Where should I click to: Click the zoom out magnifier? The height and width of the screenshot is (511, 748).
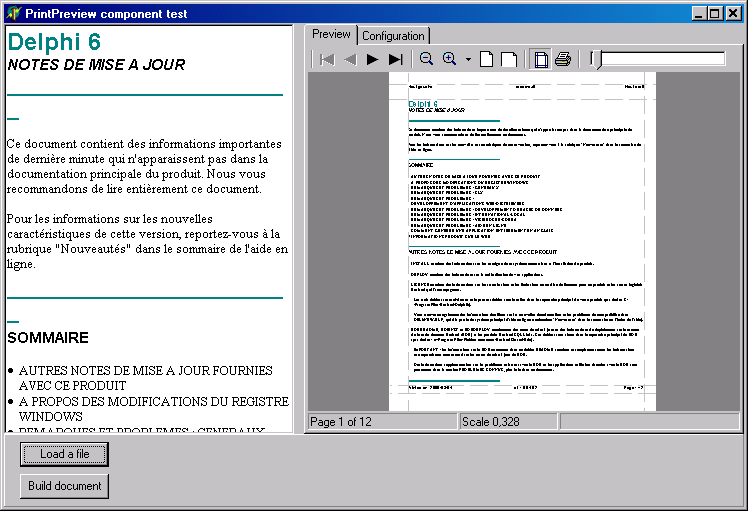coord(426,59)
